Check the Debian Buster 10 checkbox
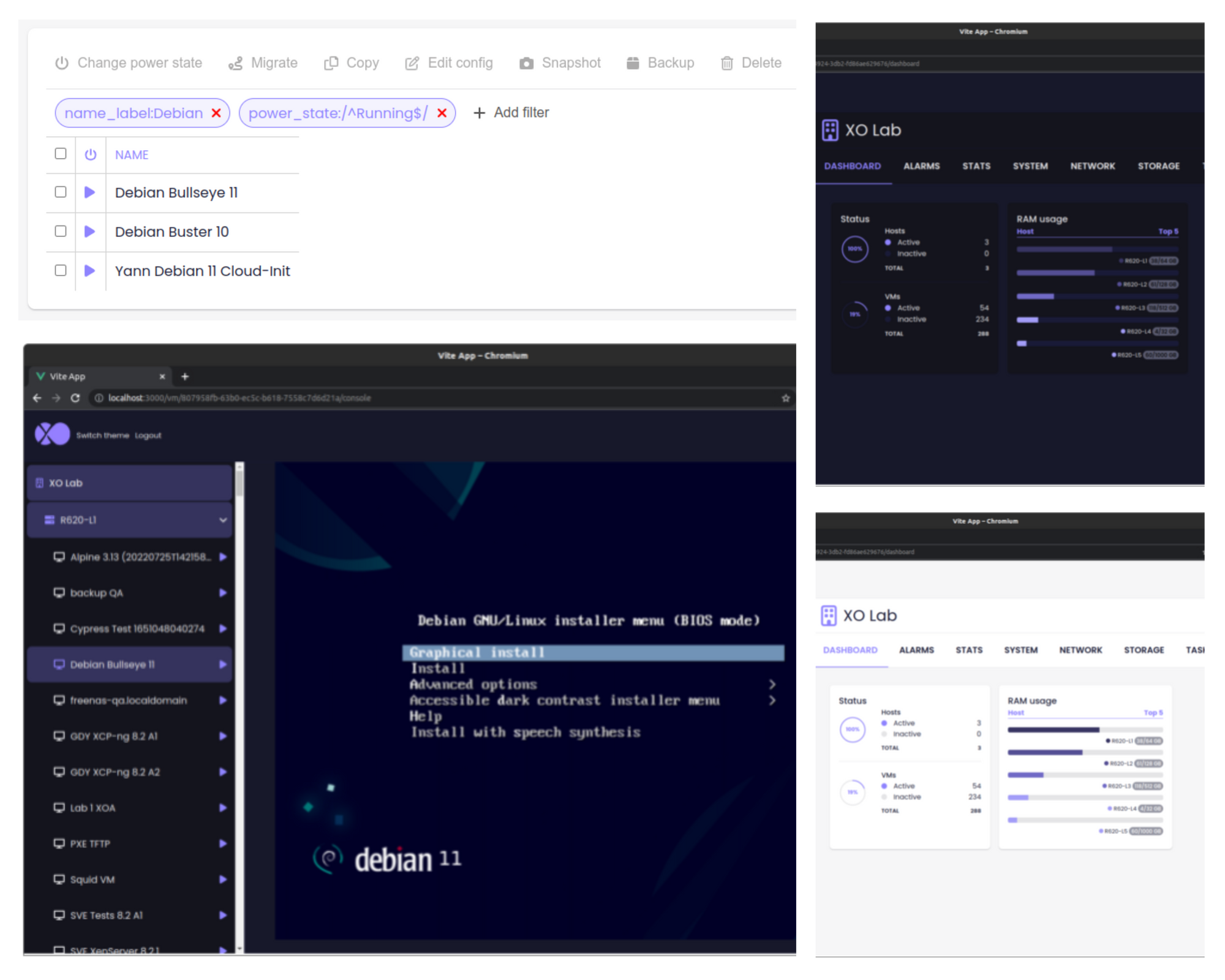This screenshot has height=980, width=1225. [61, 231]
